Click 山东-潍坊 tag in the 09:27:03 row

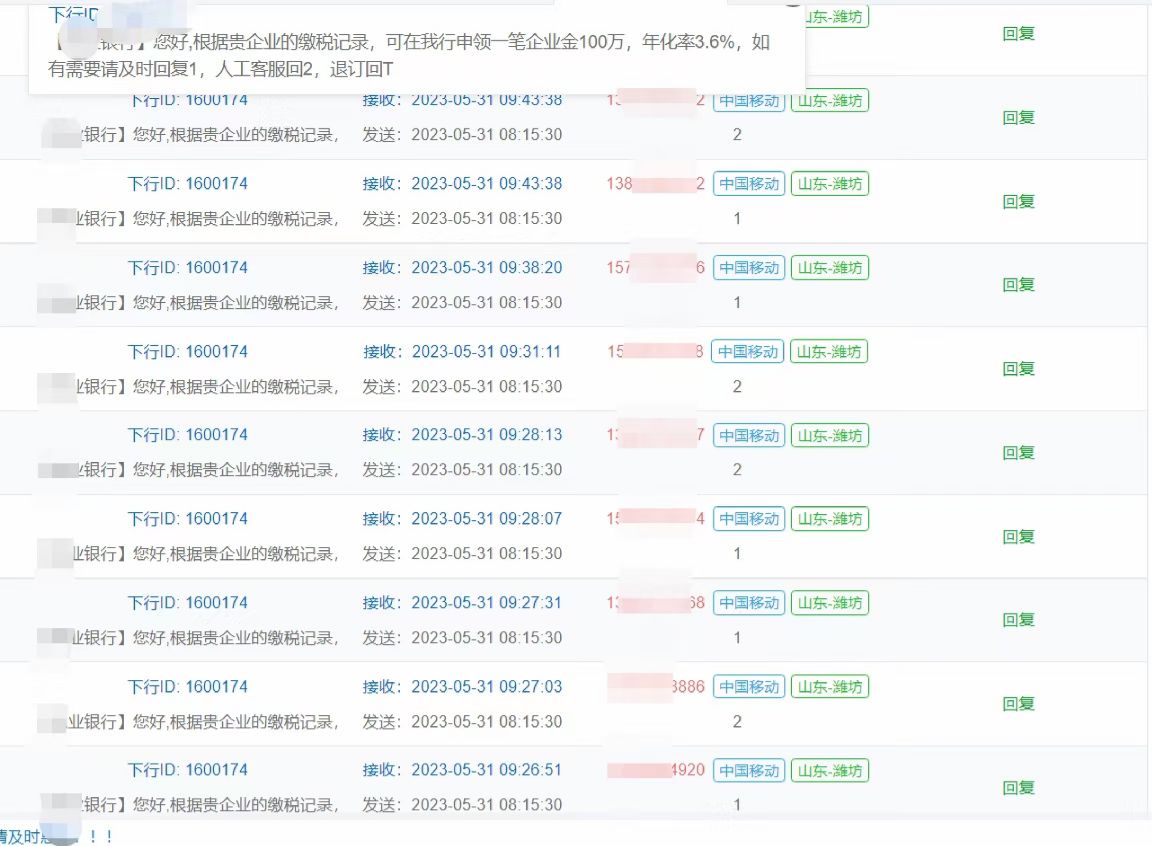click(829, 687)
